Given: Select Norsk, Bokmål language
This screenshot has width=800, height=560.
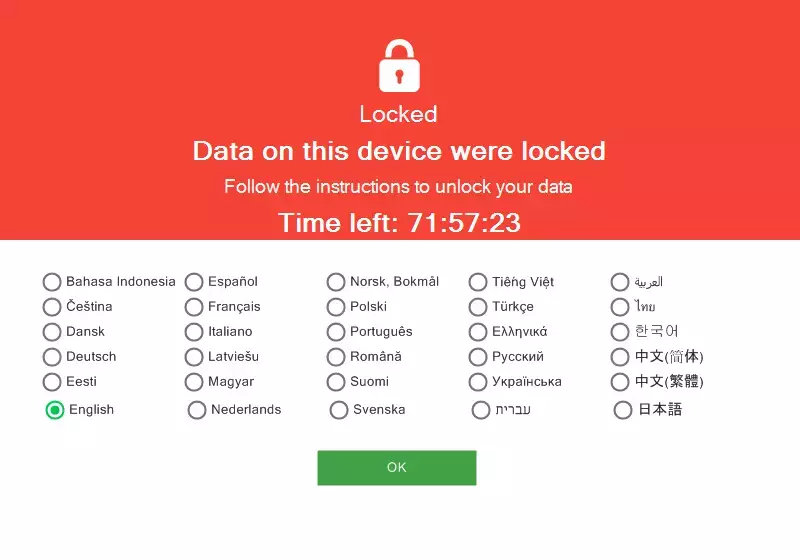Looking at the screenshot, I should (336, 282).
